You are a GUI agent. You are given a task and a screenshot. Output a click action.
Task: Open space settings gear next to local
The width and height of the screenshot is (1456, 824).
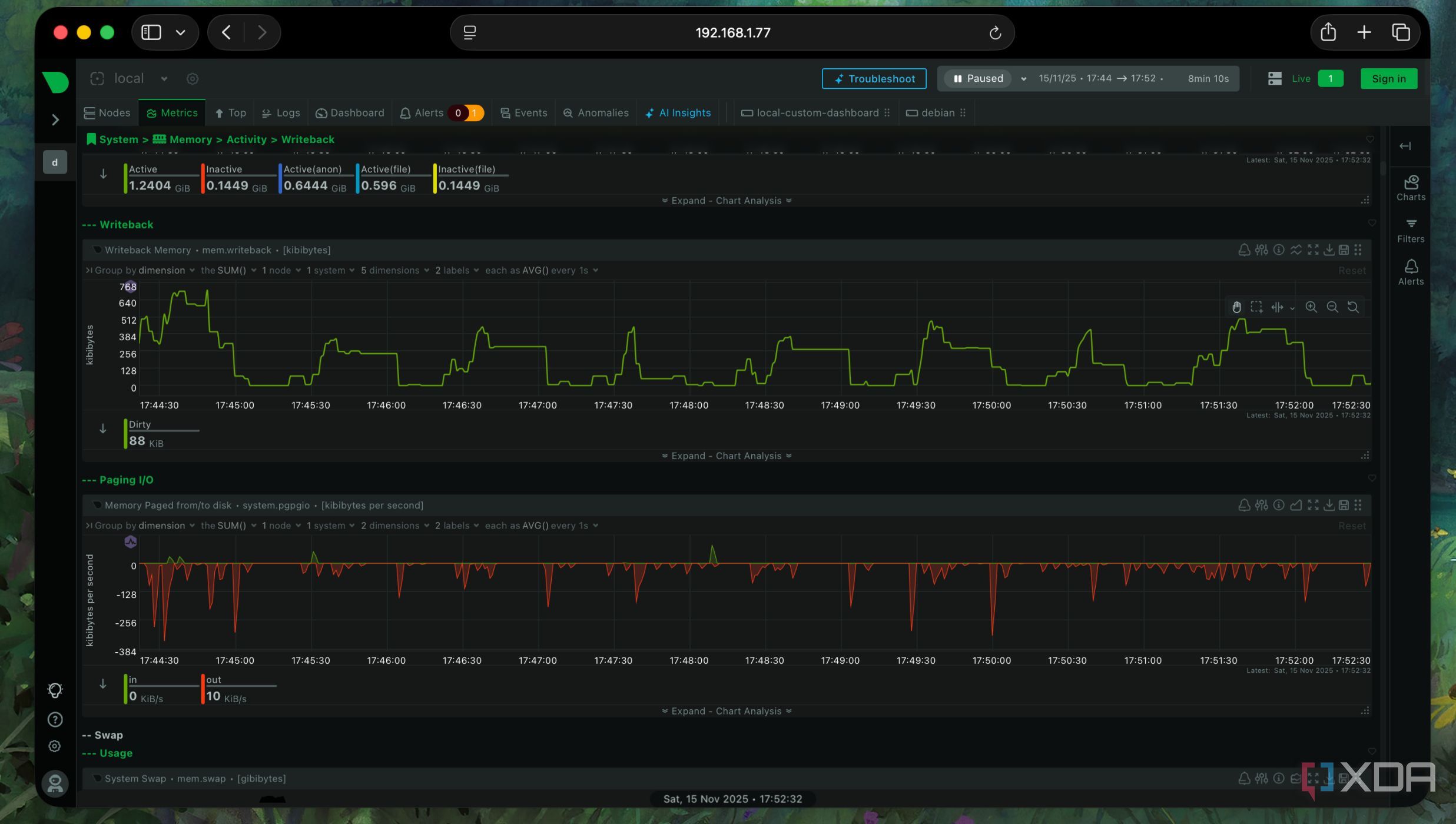coord(193,79)
